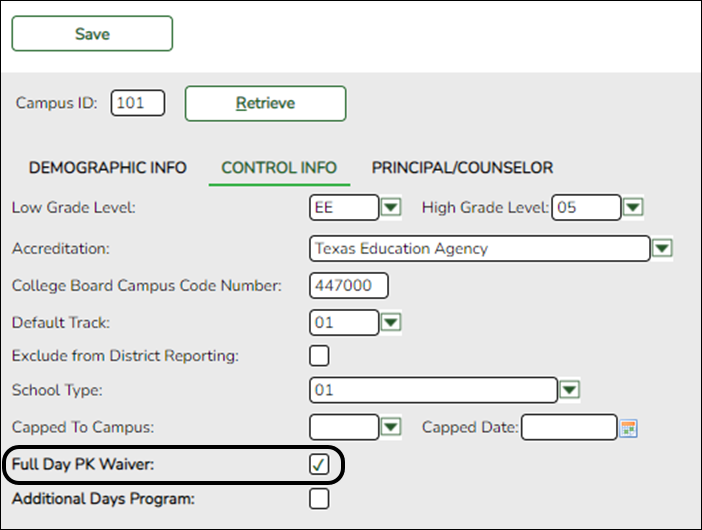702x530 pixels.
Task: Click the Exclude from District Reporting label
Action: [x=125, y=356]
